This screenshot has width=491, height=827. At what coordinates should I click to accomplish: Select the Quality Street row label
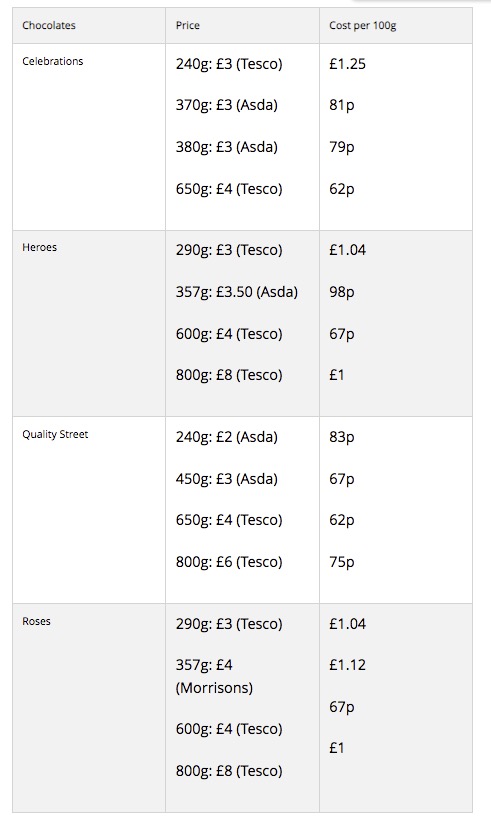pyautogui.click(x=55, y=435)
